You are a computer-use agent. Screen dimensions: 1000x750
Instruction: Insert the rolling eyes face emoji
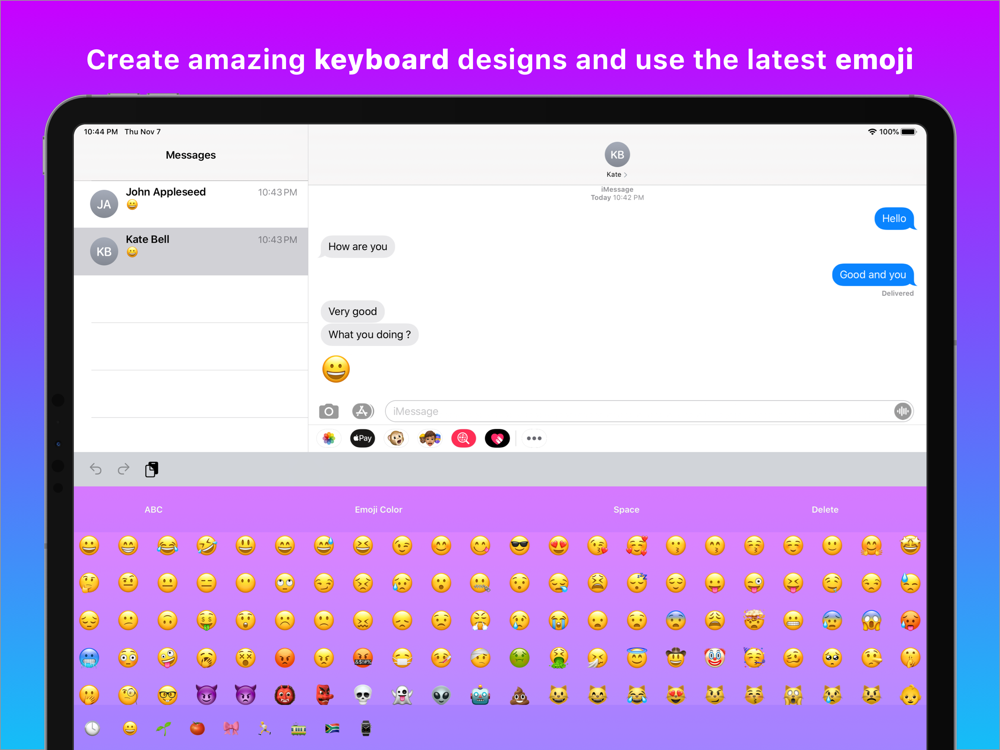pyautogui.click(x=284, y=583)
